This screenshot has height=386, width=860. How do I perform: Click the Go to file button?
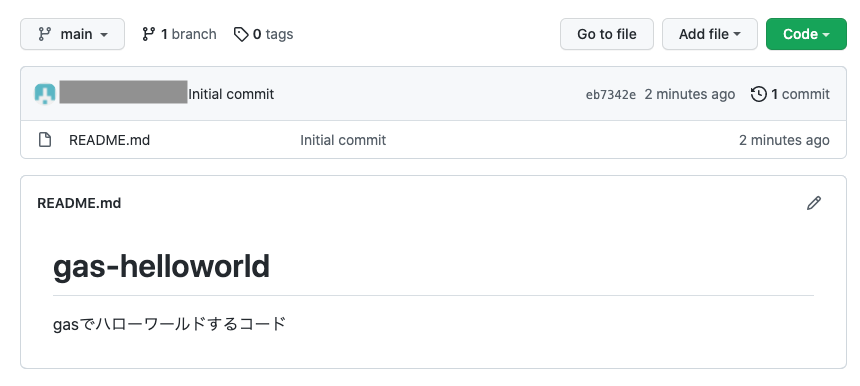607,34
